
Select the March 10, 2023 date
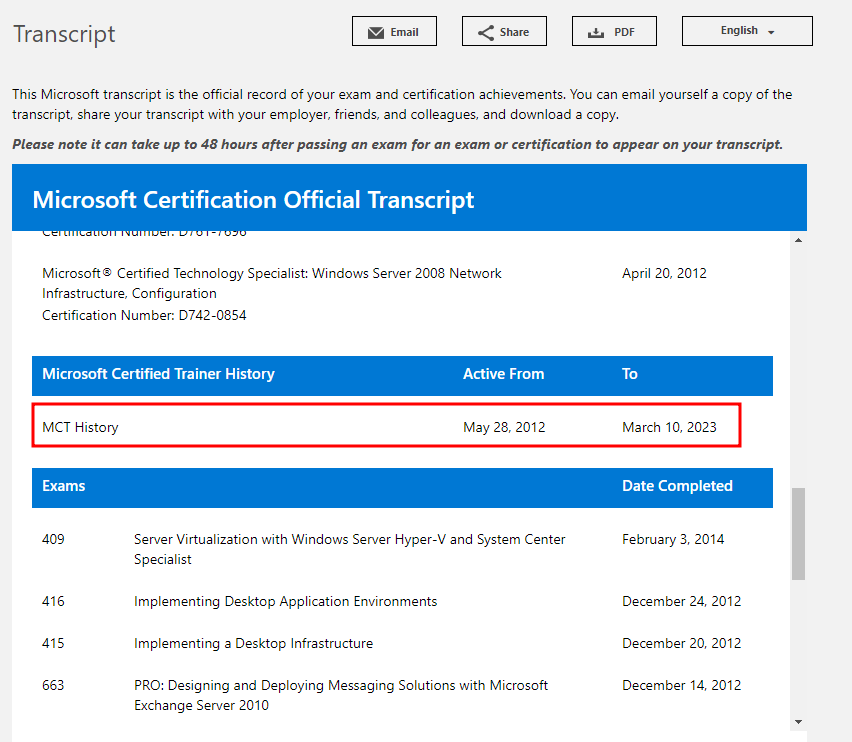669,427
